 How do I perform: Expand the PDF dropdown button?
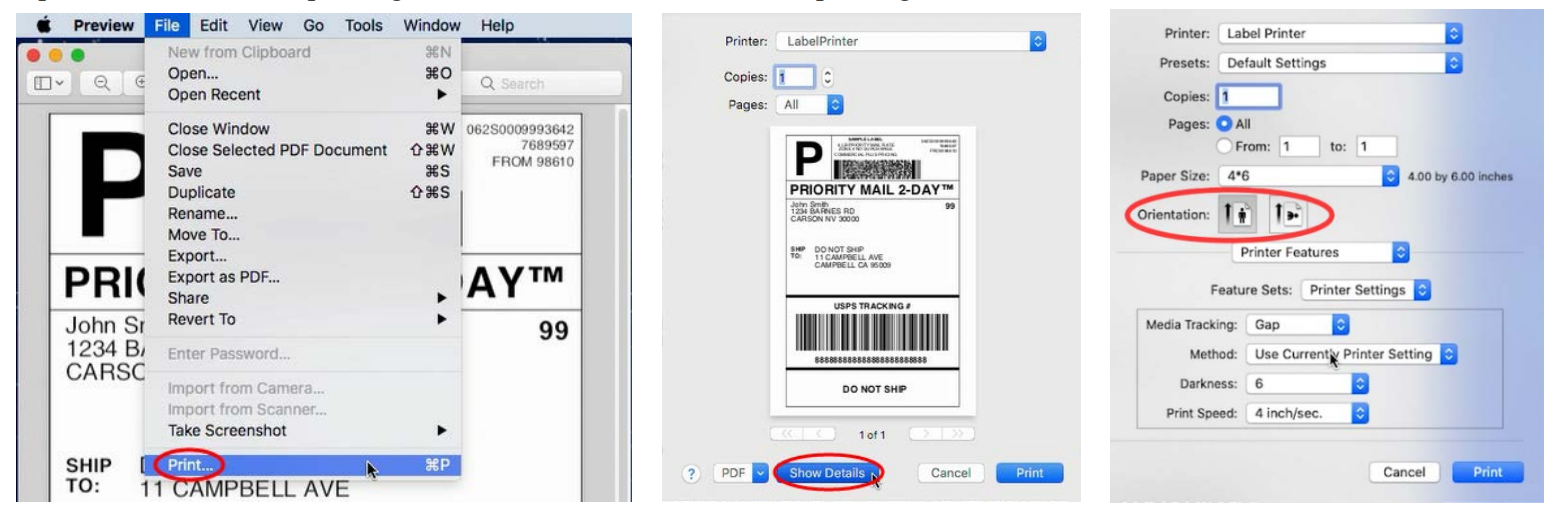tap(739, 472)
